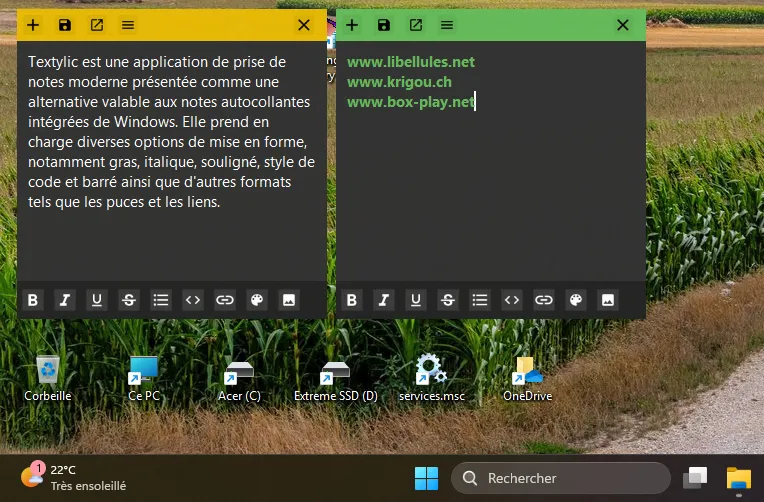Create a new note from the yellow note
Image resolution: width=764 pixels, height=502 pixels.
point(33,25)
